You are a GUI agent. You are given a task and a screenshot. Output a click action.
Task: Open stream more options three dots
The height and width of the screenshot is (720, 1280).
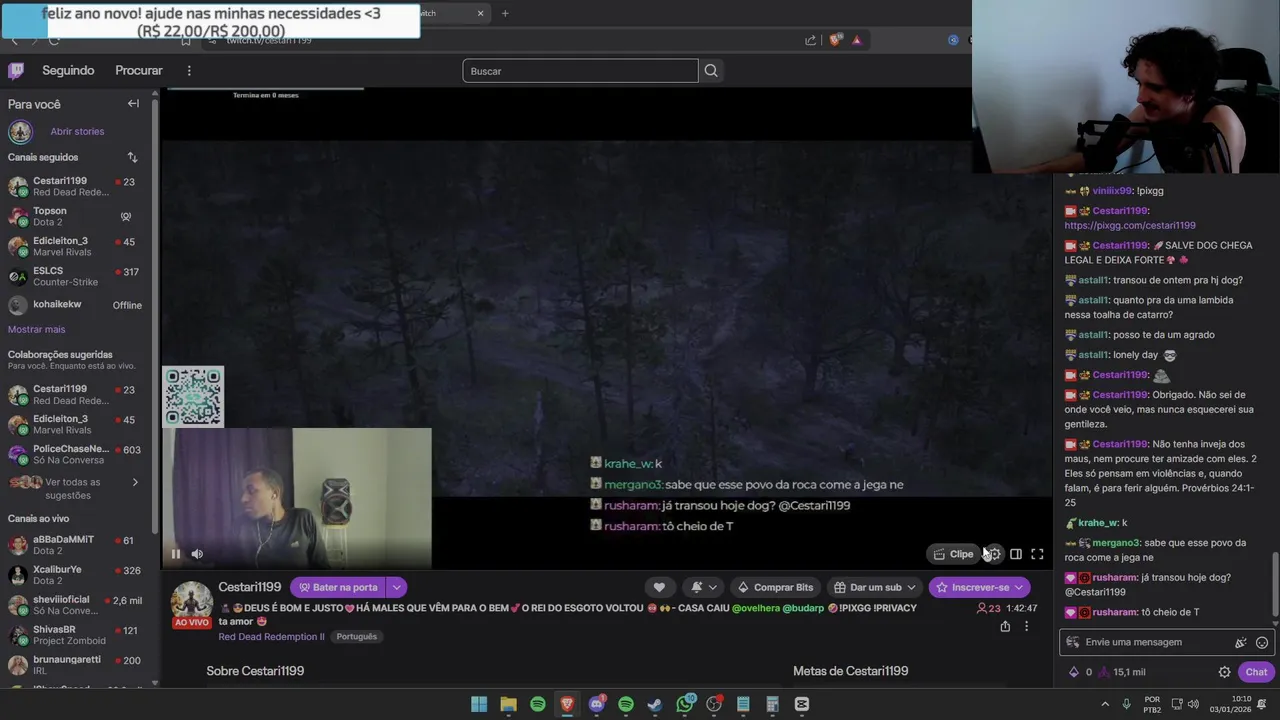click(1026, 626)
